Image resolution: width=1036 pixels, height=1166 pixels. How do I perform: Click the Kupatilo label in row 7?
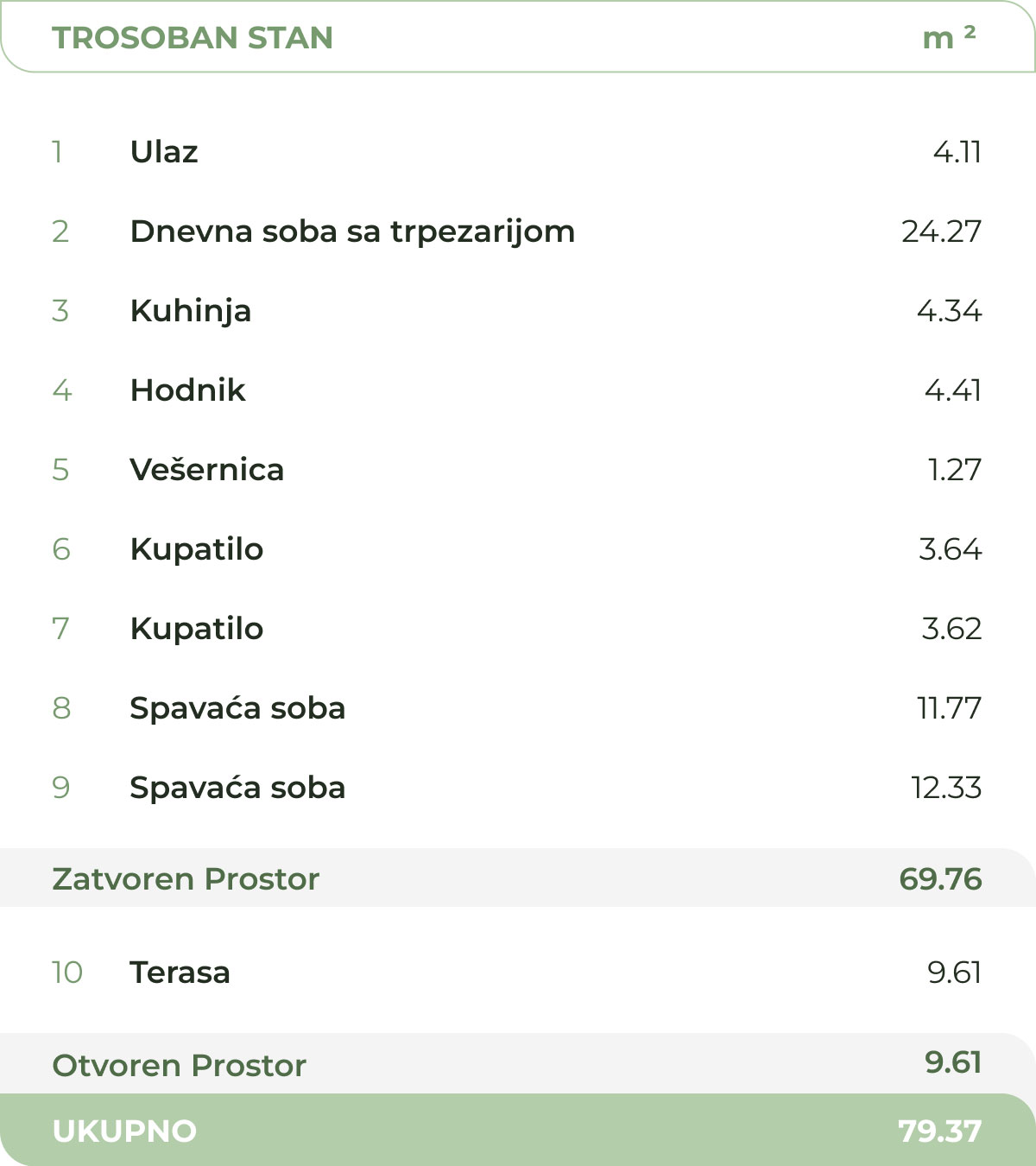point(197,629)
